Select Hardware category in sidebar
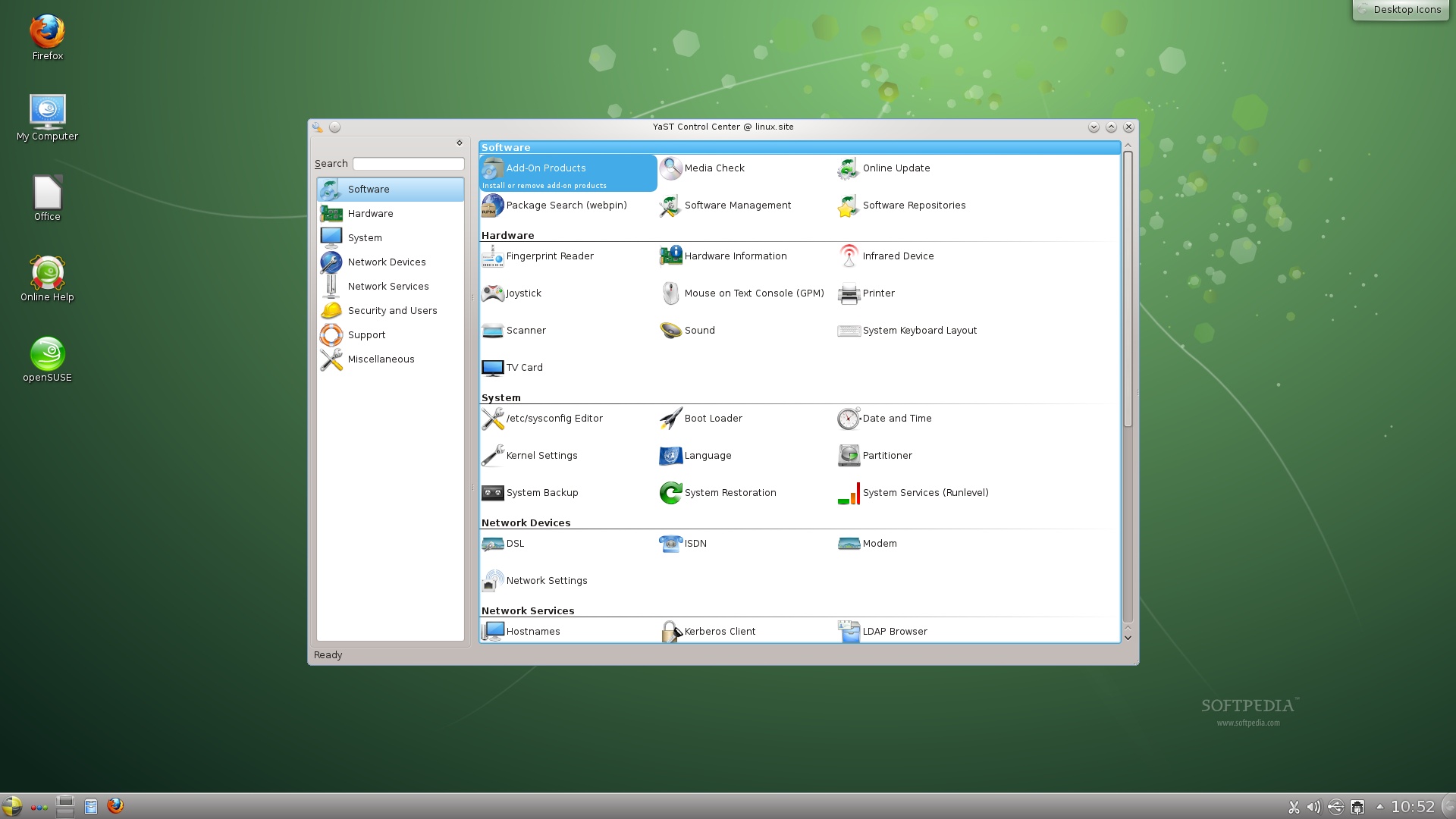This screenshot has width=1456, height=819. coord(391,214)
